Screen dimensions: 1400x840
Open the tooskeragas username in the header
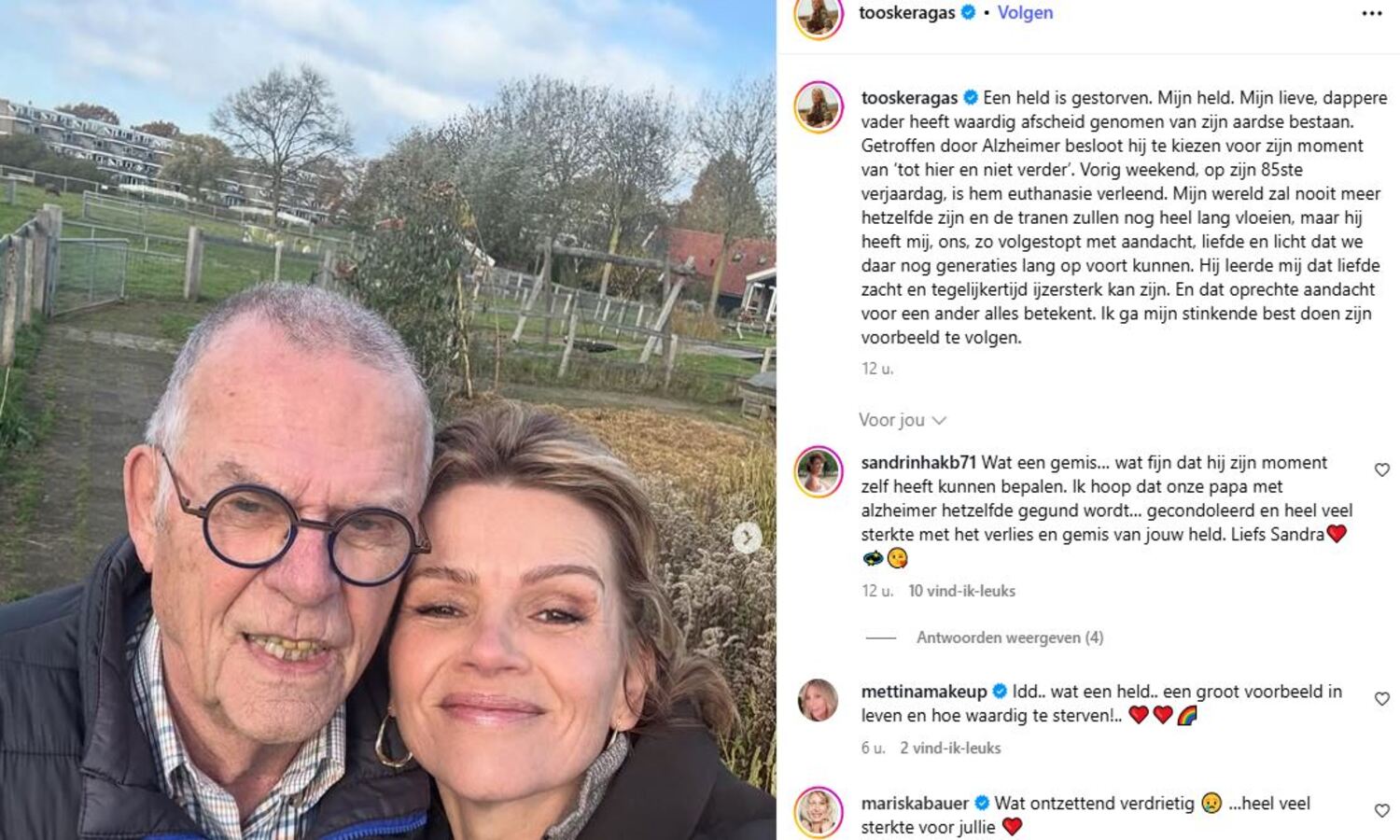pos(906,13)
